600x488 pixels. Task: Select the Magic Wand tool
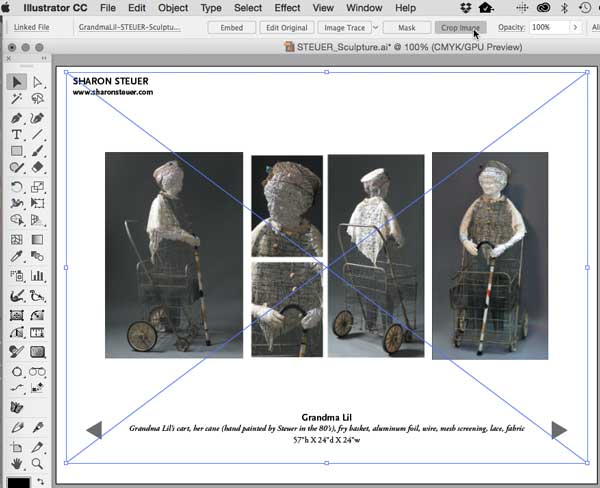tap(16, 99)
